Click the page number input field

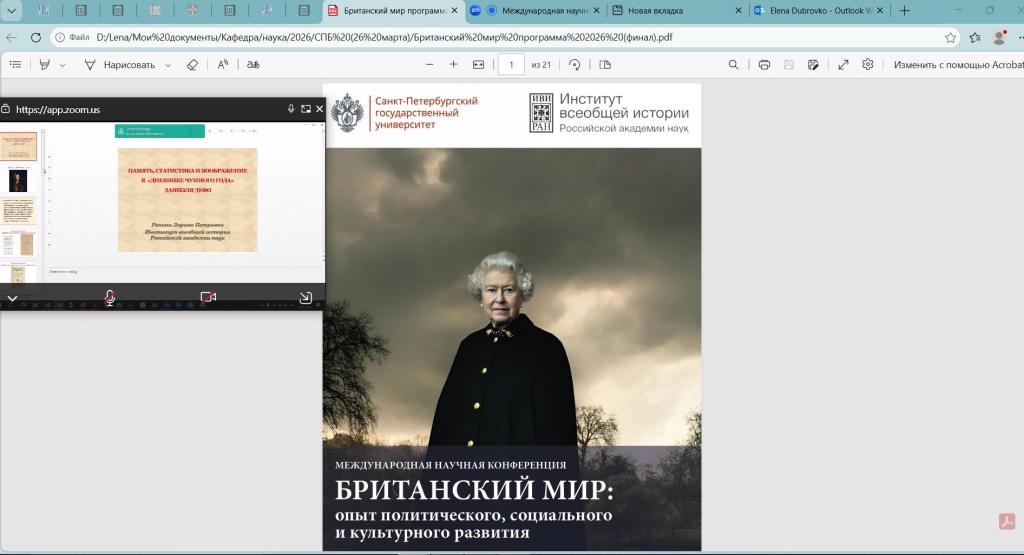click(x=511, y=64)
